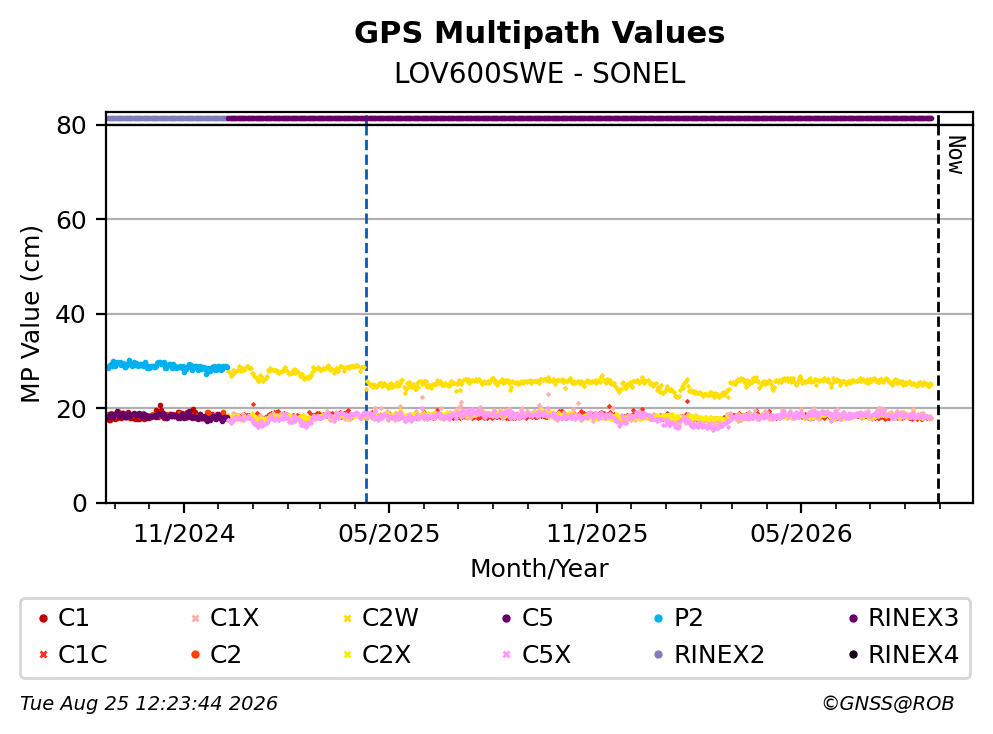Click the blue dashed vertical line marker
This screenshot has width=993, height=734.
pyautogui.click(x=366, y=310)
